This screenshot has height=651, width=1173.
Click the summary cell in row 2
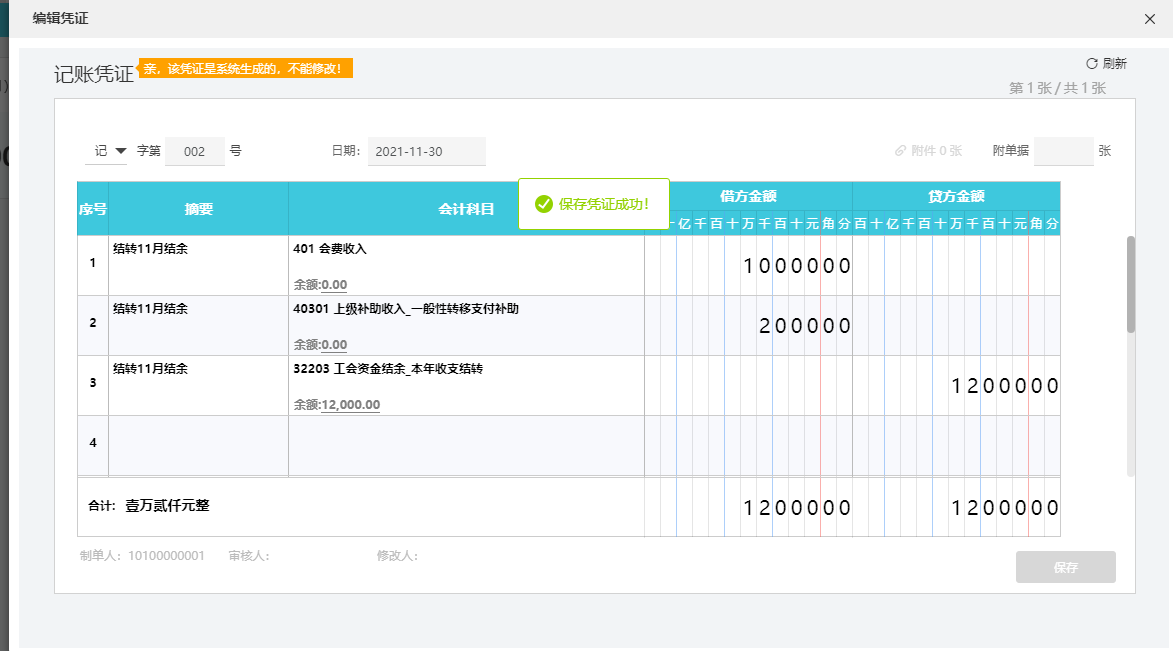tap(198, 325)
